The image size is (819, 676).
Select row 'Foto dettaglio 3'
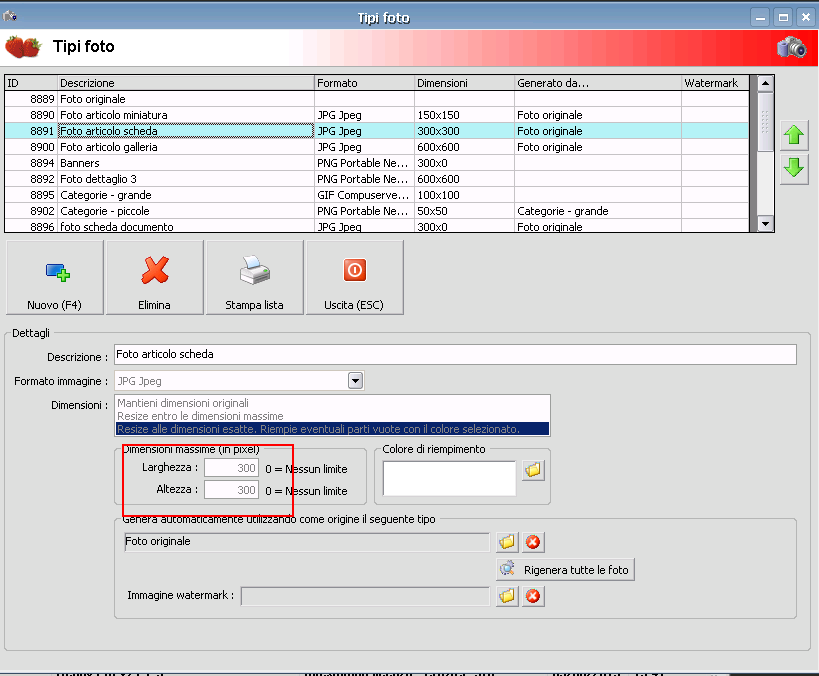pyautogui.click(x=377, y=179)
